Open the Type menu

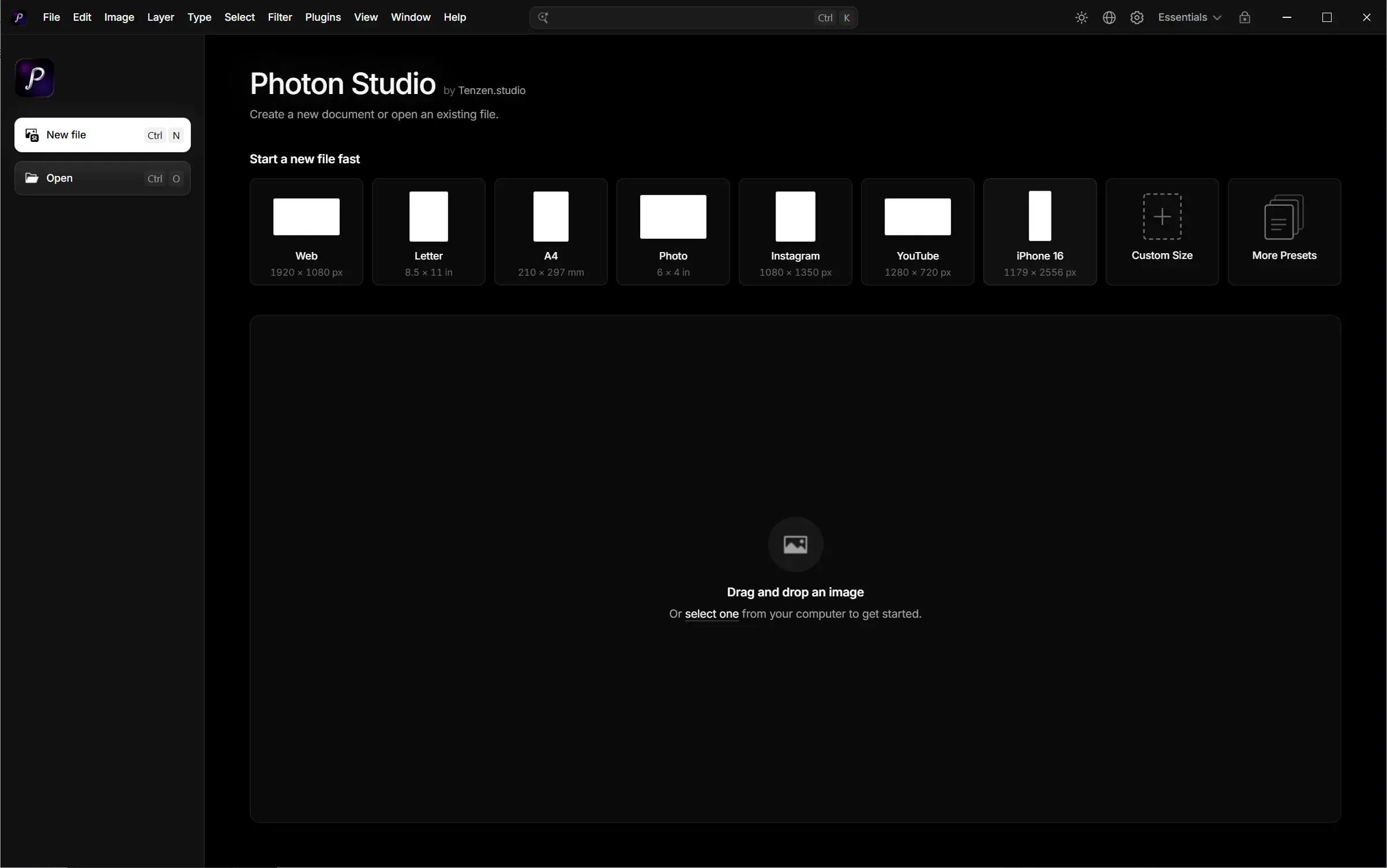click(x=199, y=17)
